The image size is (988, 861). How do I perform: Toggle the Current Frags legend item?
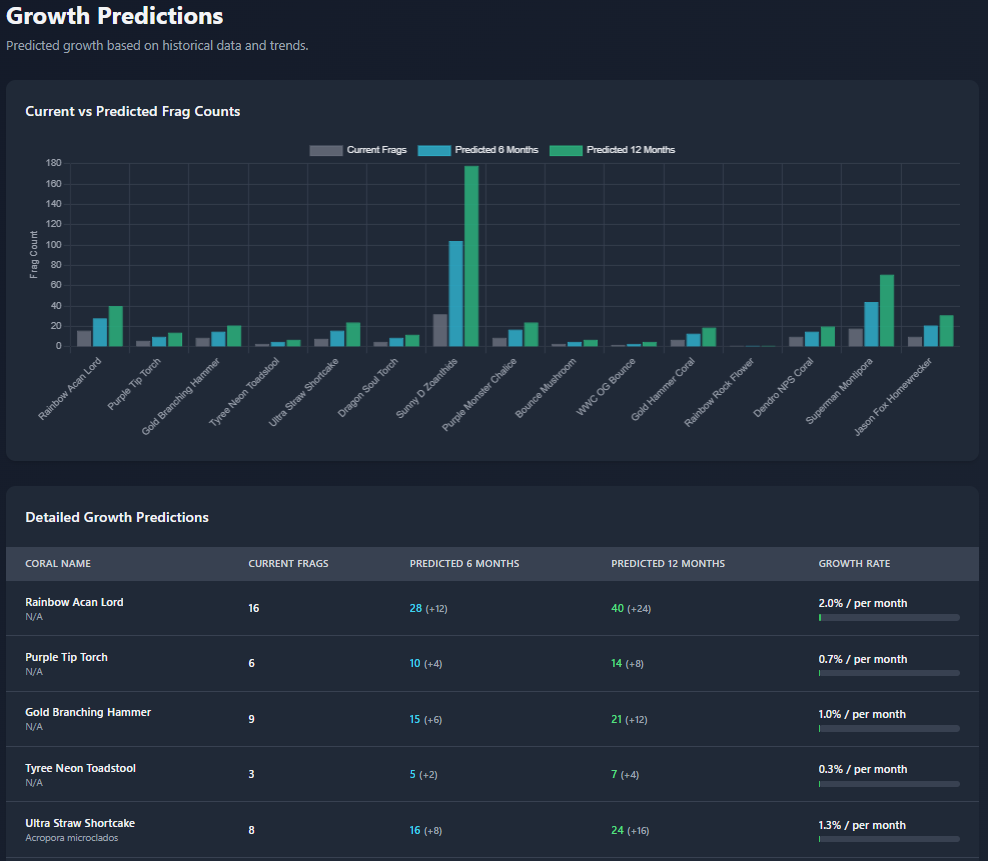click(x=359, y=150)
